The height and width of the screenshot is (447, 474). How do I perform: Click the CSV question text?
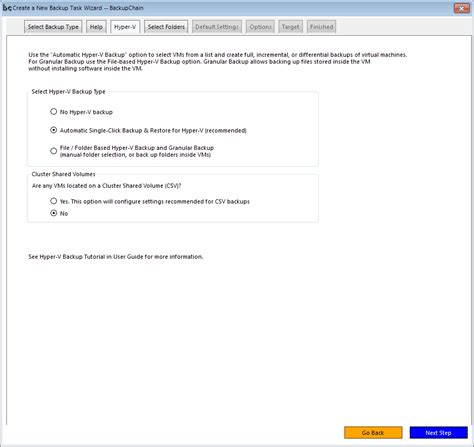tap(107, 186)
